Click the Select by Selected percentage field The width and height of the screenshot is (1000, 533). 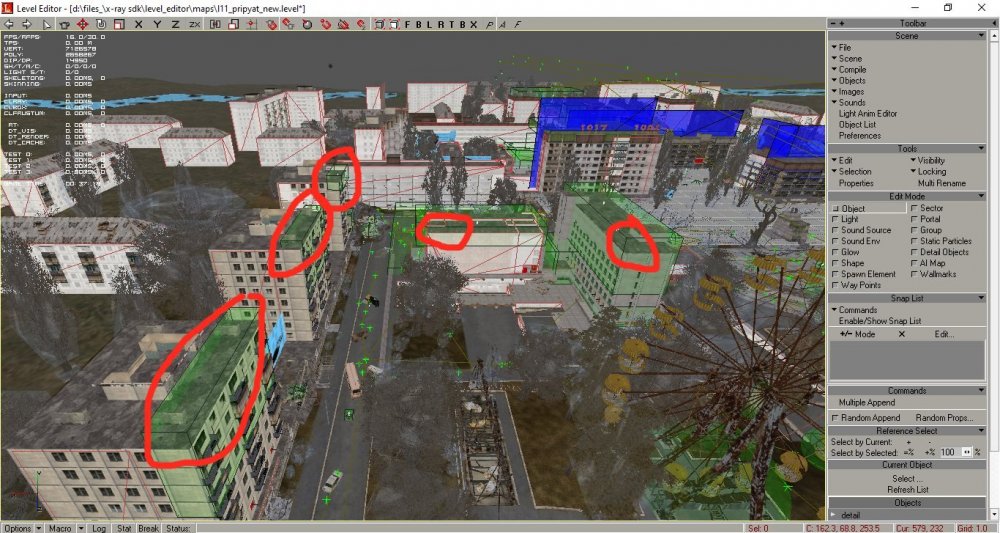[x=948, y=453]
